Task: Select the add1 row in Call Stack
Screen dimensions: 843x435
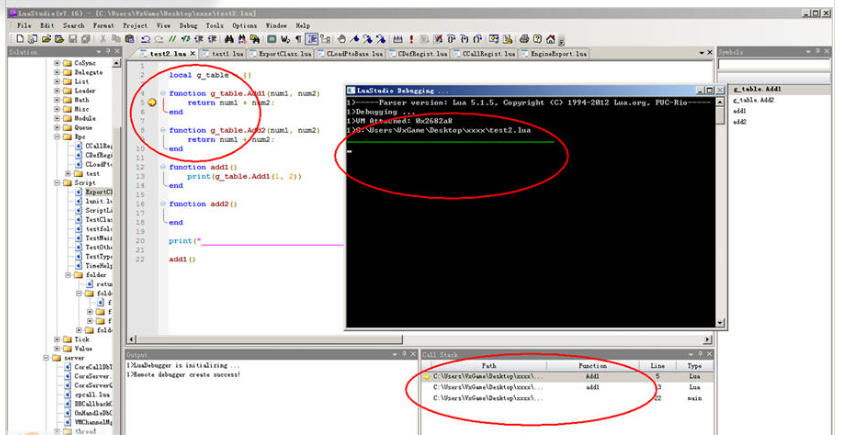Action: 567,387
